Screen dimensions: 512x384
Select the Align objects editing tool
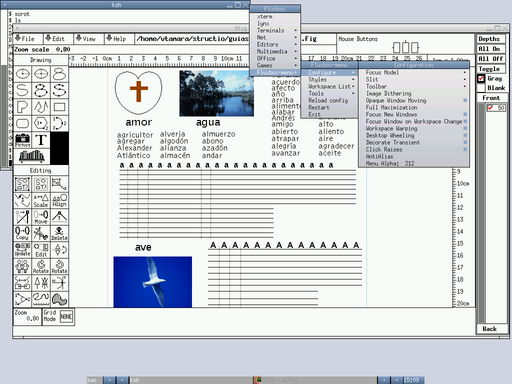pos(59,200)
